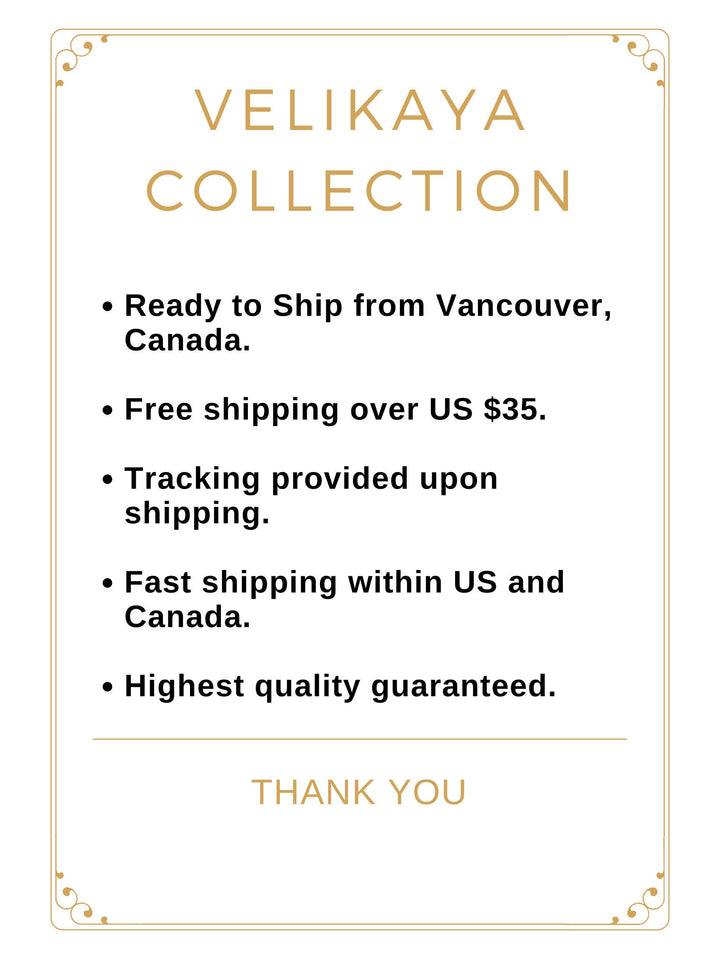
Task: Click the bullet dot beside "Tracking provided"
Action: coord(109,480)
